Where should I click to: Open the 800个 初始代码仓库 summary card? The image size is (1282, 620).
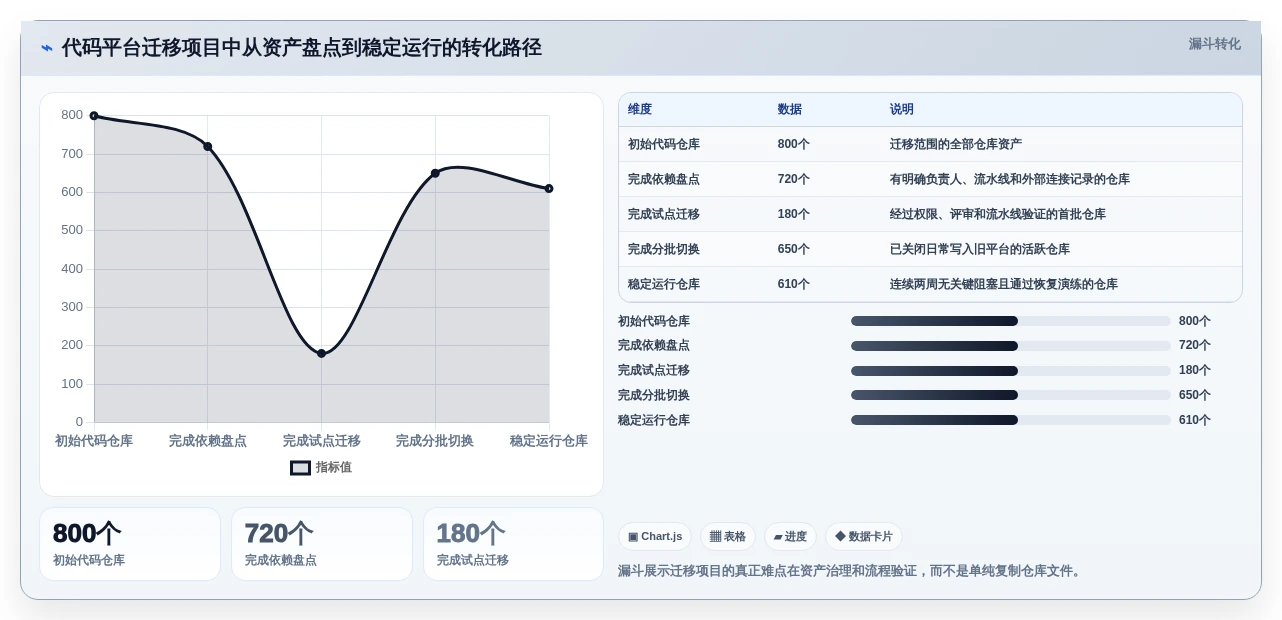130,544
